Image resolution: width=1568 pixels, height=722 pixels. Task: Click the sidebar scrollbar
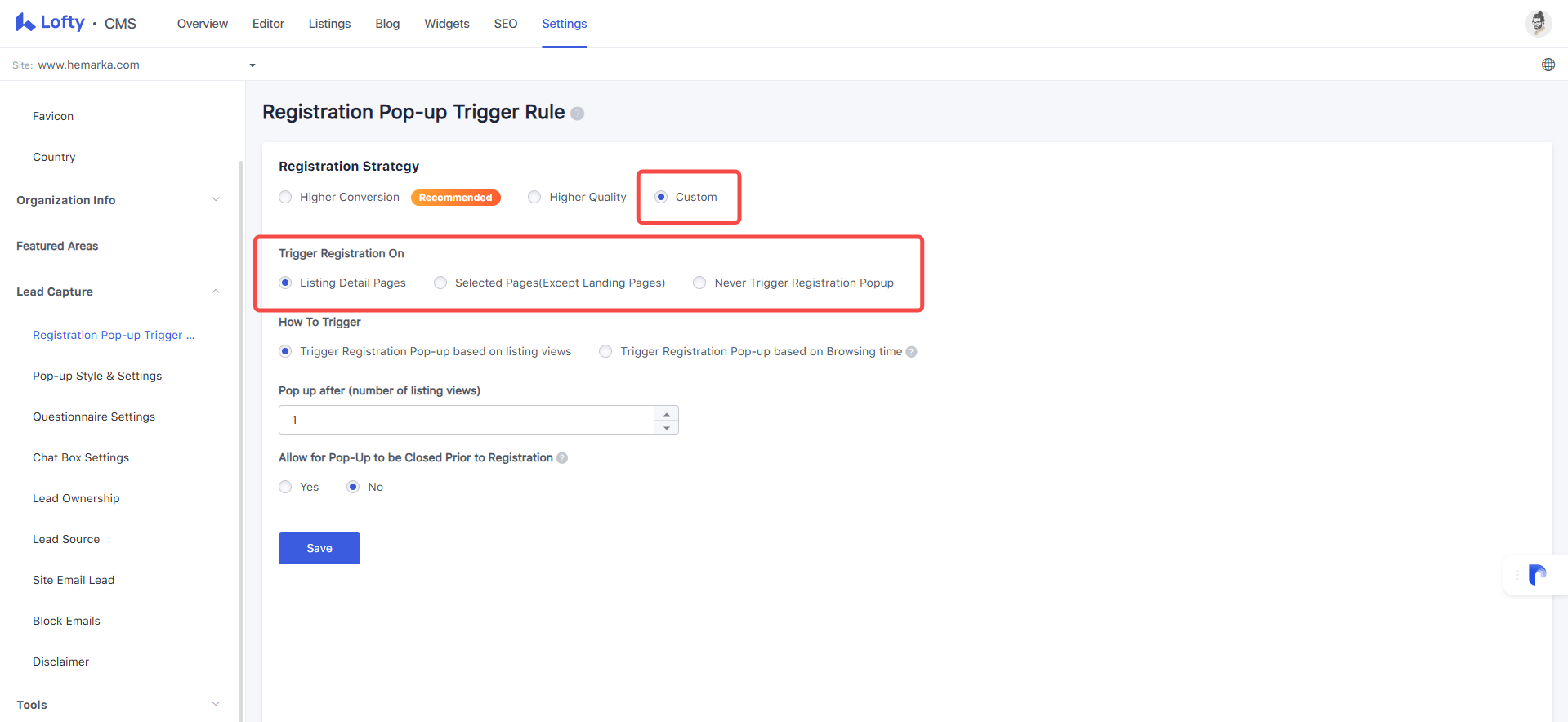(x=241, y=441)
